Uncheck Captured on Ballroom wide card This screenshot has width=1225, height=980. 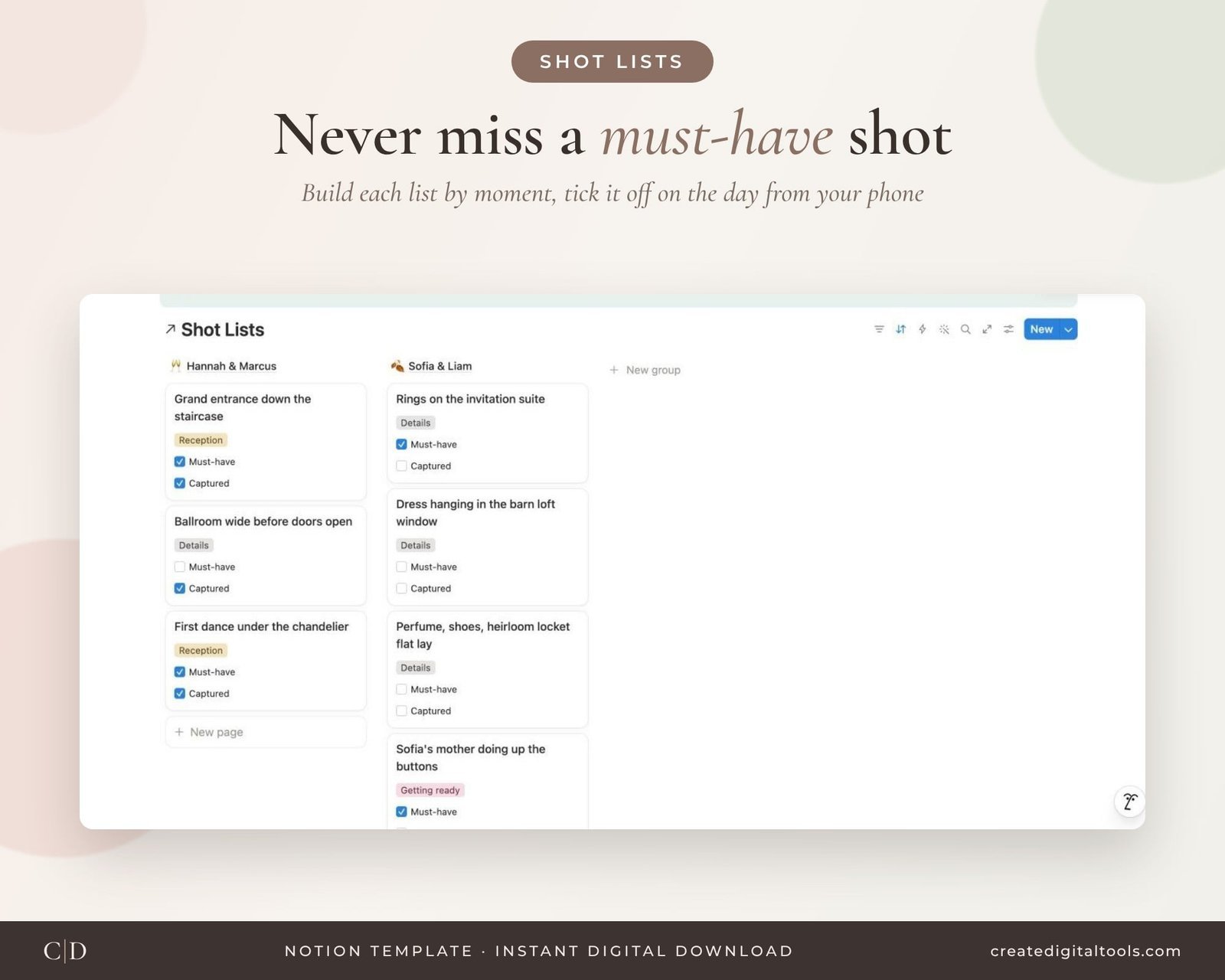click(x=180, y=588)
